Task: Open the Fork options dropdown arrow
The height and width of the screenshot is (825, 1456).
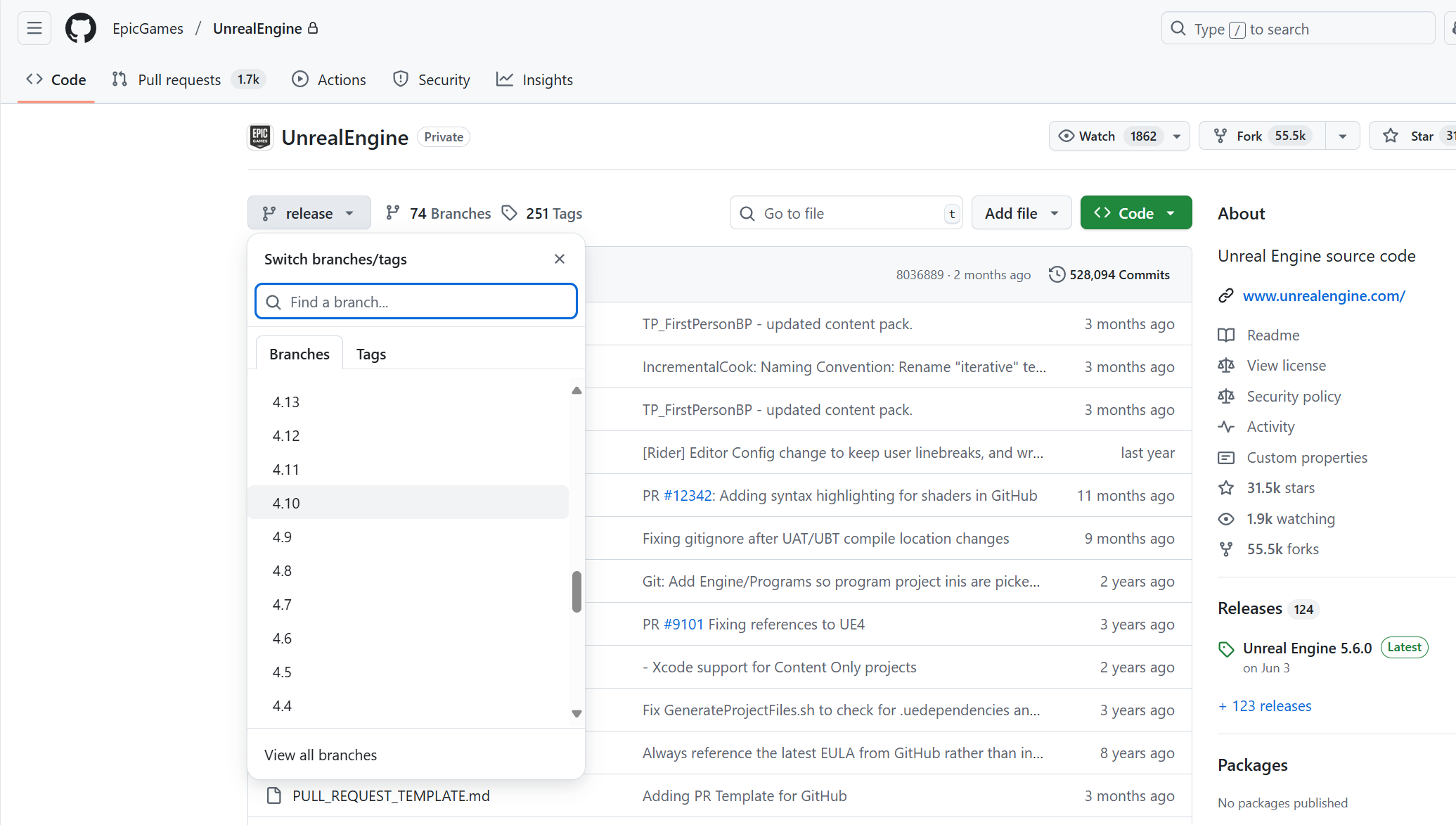Action: point(1342,136)
